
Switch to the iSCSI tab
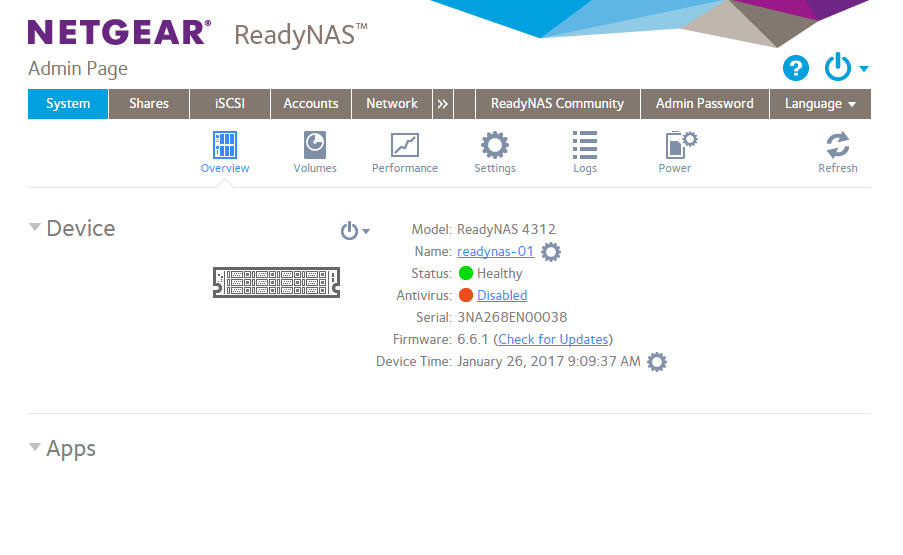pos(230,104)
